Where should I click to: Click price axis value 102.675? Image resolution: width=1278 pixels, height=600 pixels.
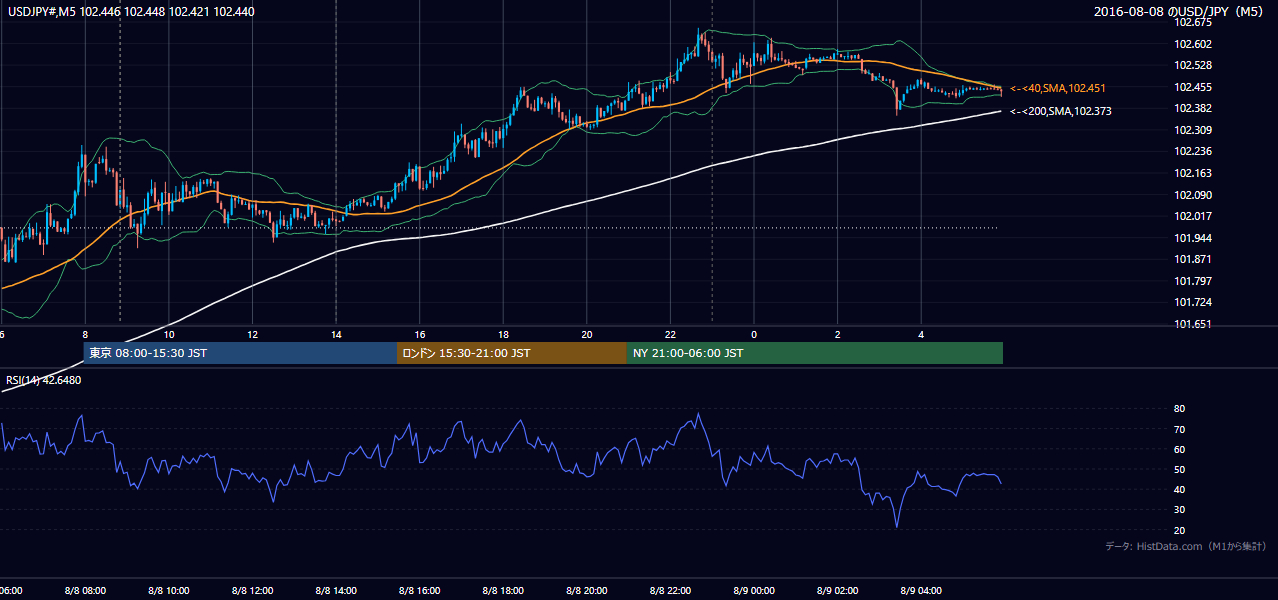pyautogui.click(x=1192, y=22)
